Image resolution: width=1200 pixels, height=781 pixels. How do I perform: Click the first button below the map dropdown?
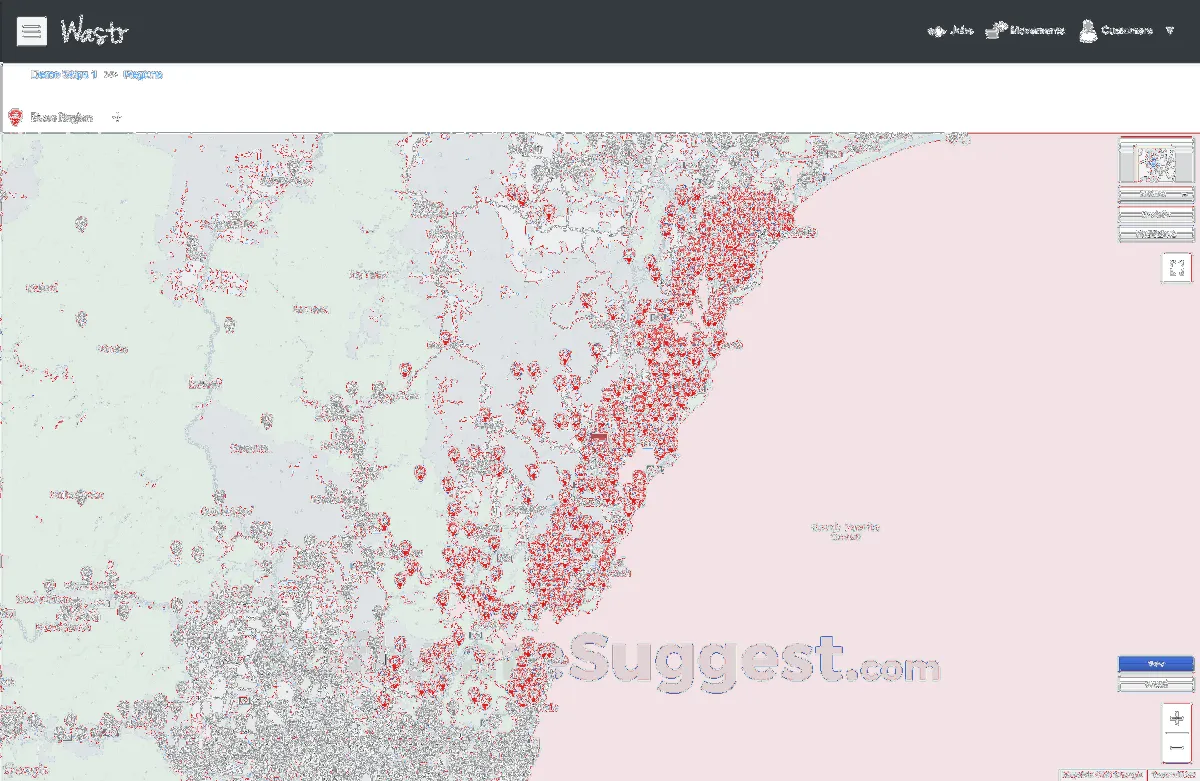1156,214
